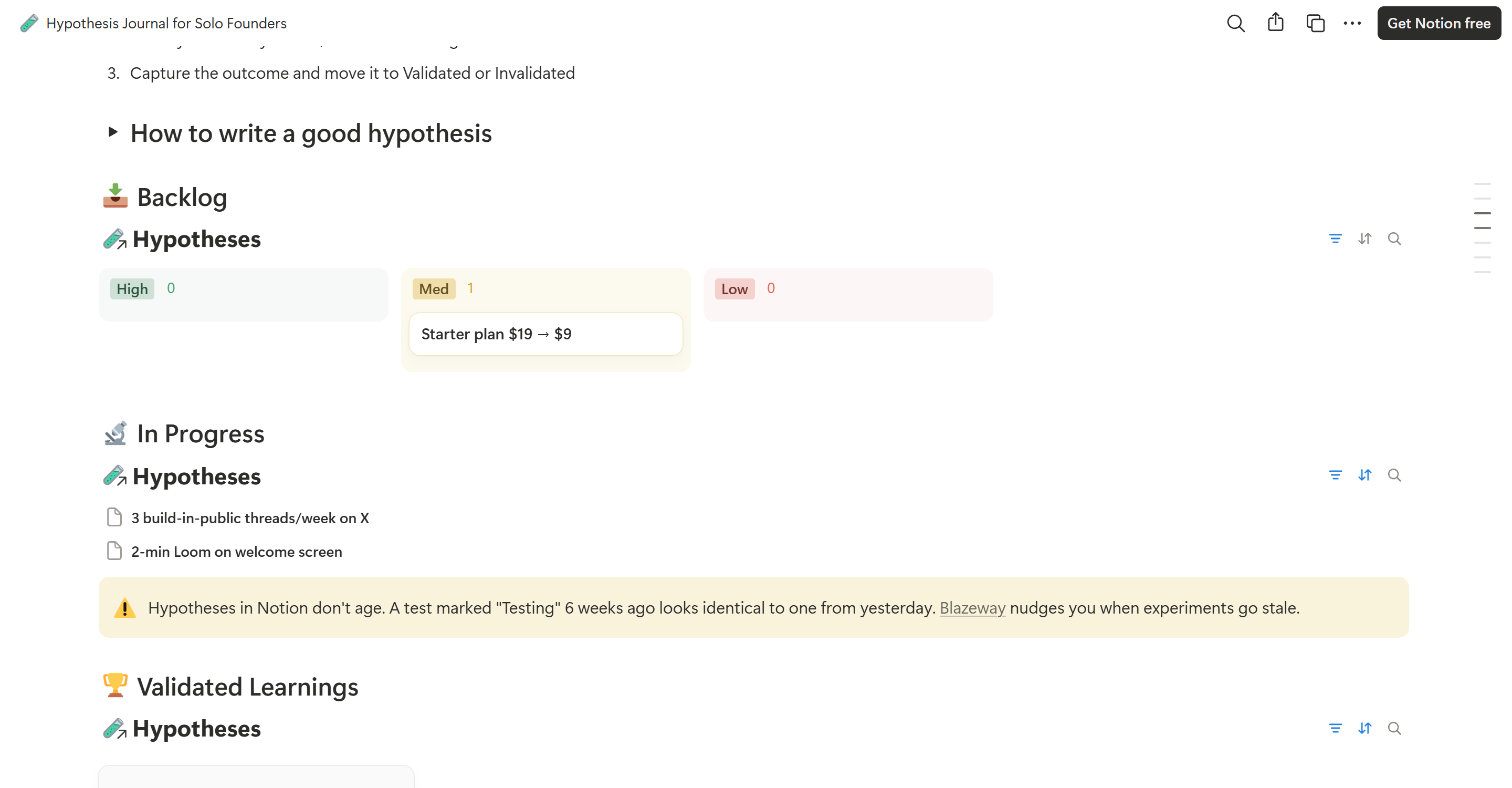Click the table of contents outline markers
The width and height of the screenshot is (1512, 788).
[1482, 228]
